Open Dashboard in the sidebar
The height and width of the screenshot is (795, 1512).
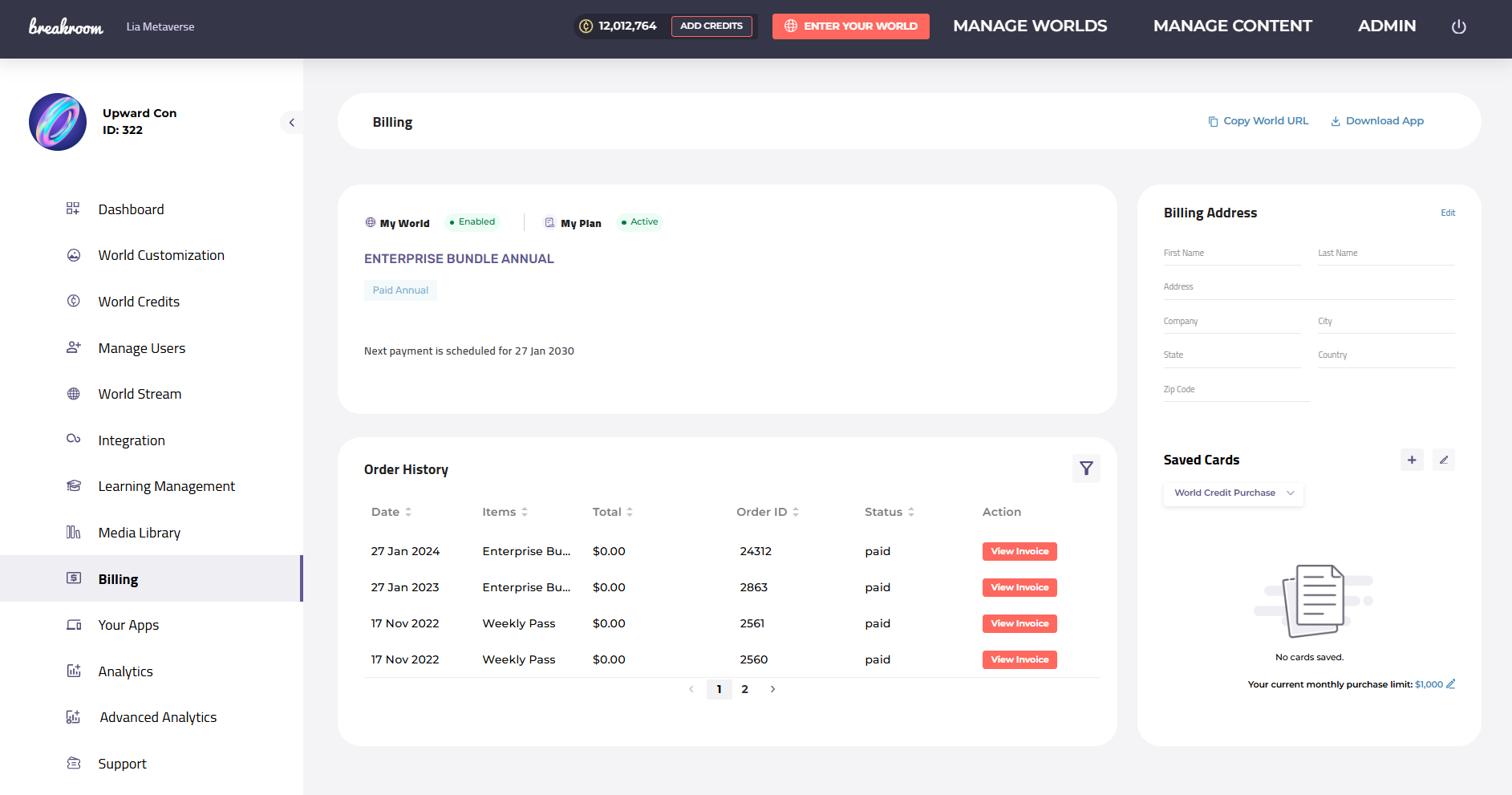pyautogui.click(x=131, y=209)
